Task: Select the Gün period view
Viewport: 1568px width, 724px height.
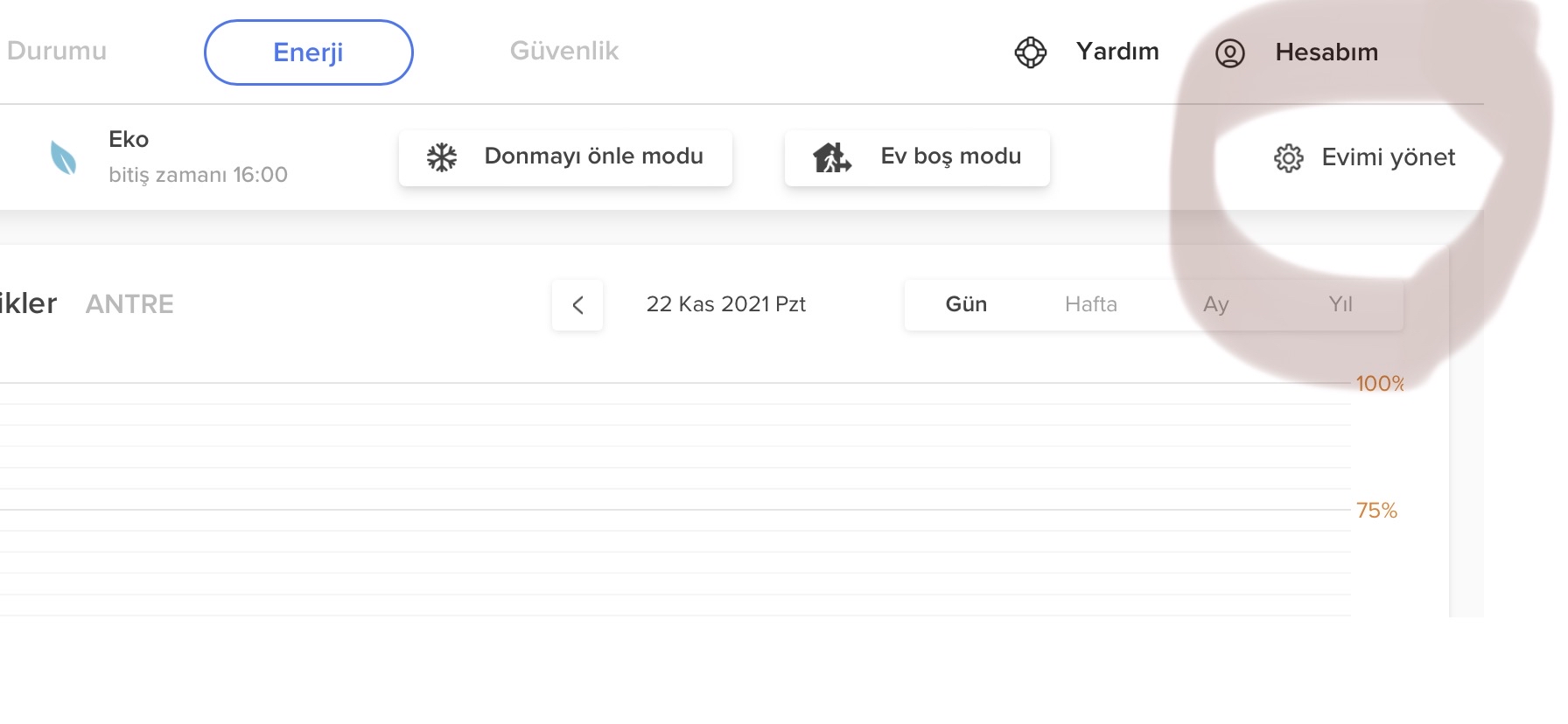Action: tap(966, 304)
